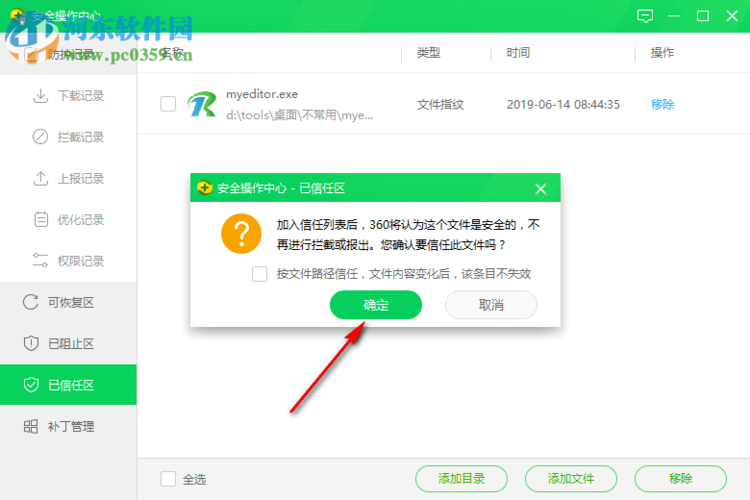Click the 优化记录 clipboard icon
This screenshot has height=500, width=750.
click(x=41, y=220)
